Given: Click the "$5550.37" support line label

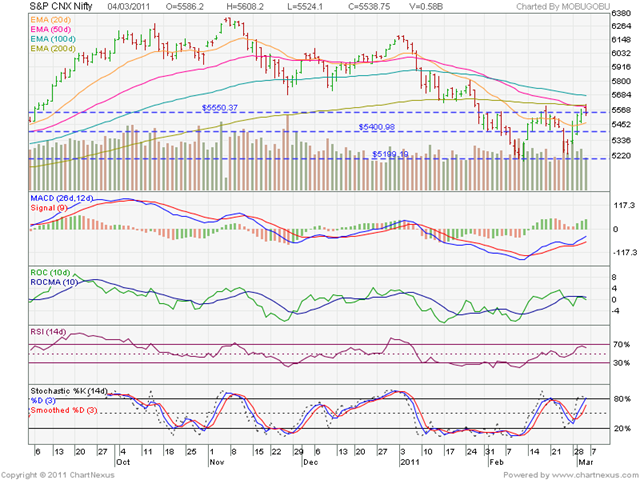Looking at the screenshot, I should [x=220, y=108].
